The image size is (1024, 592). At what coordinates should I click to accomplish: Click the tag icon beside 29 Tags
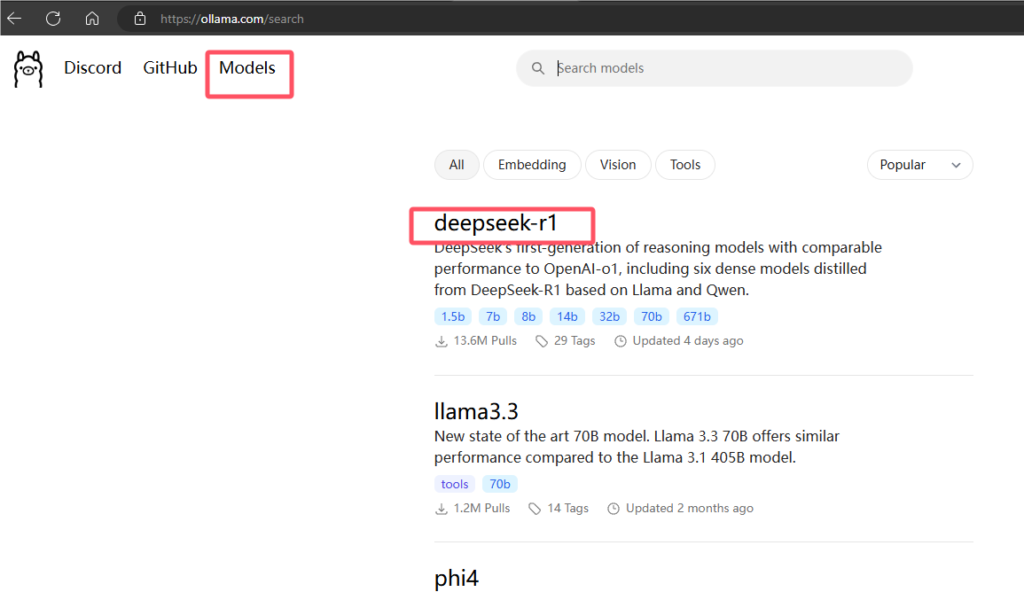pyautogui.click(x=541, y=341)
